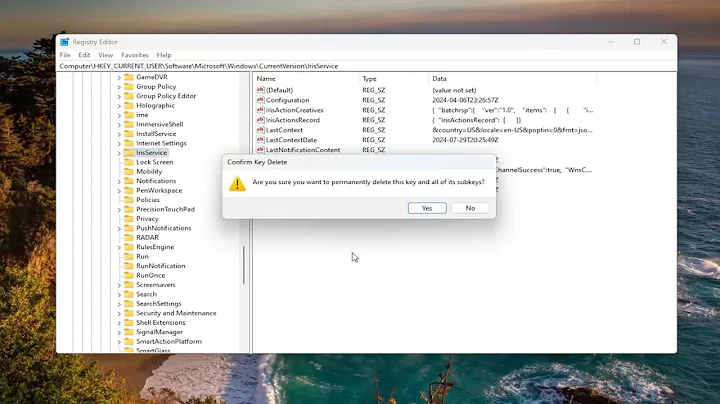Expand the RulesEngine key

click(x=119, y=247)
